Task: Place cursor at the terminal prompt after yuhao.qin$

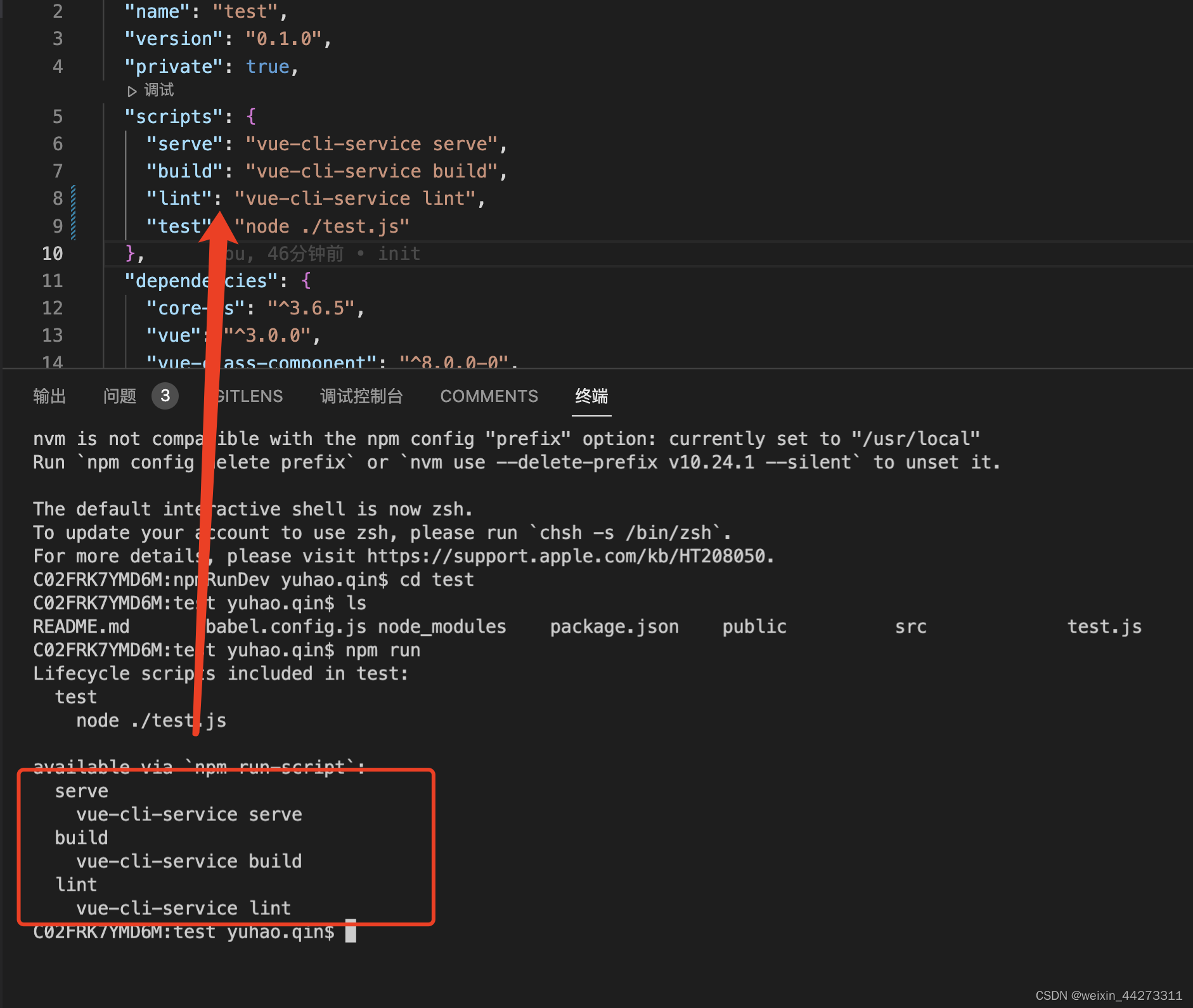Action: pos(355,931)
